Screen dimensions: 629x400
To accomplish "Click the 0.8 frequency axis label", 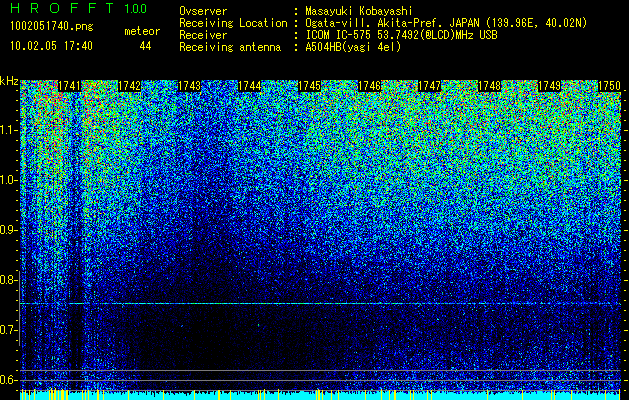I will click(x=8, y=280).
